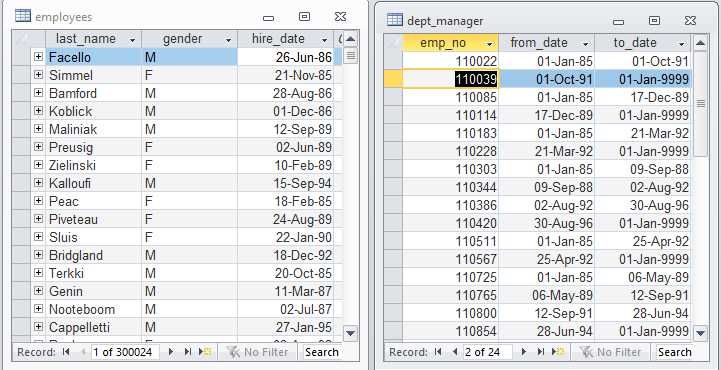Open the gender column filter dropdown
The width and height of the screenshot is (721, 370).
[x=229, y=40]
